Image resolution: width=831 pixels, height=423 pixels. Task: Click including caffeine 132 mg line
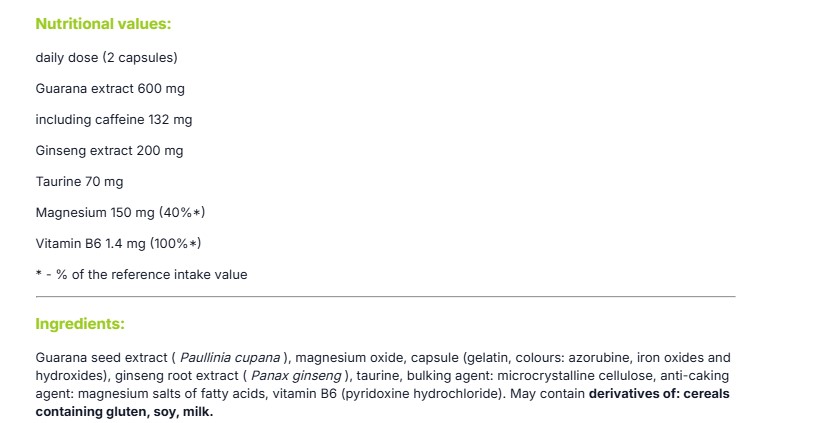[113, 119]
